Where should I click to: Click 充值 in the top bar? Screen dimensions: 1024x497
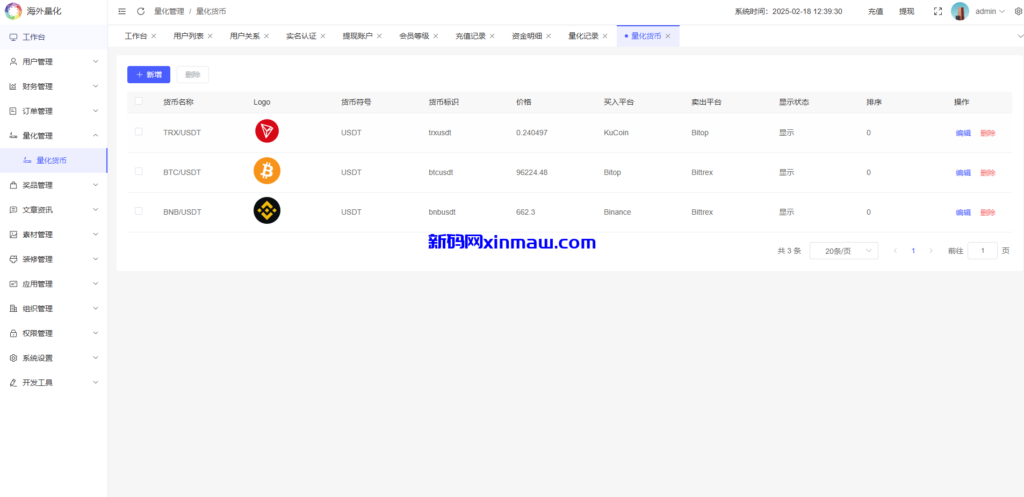point(875,11)
